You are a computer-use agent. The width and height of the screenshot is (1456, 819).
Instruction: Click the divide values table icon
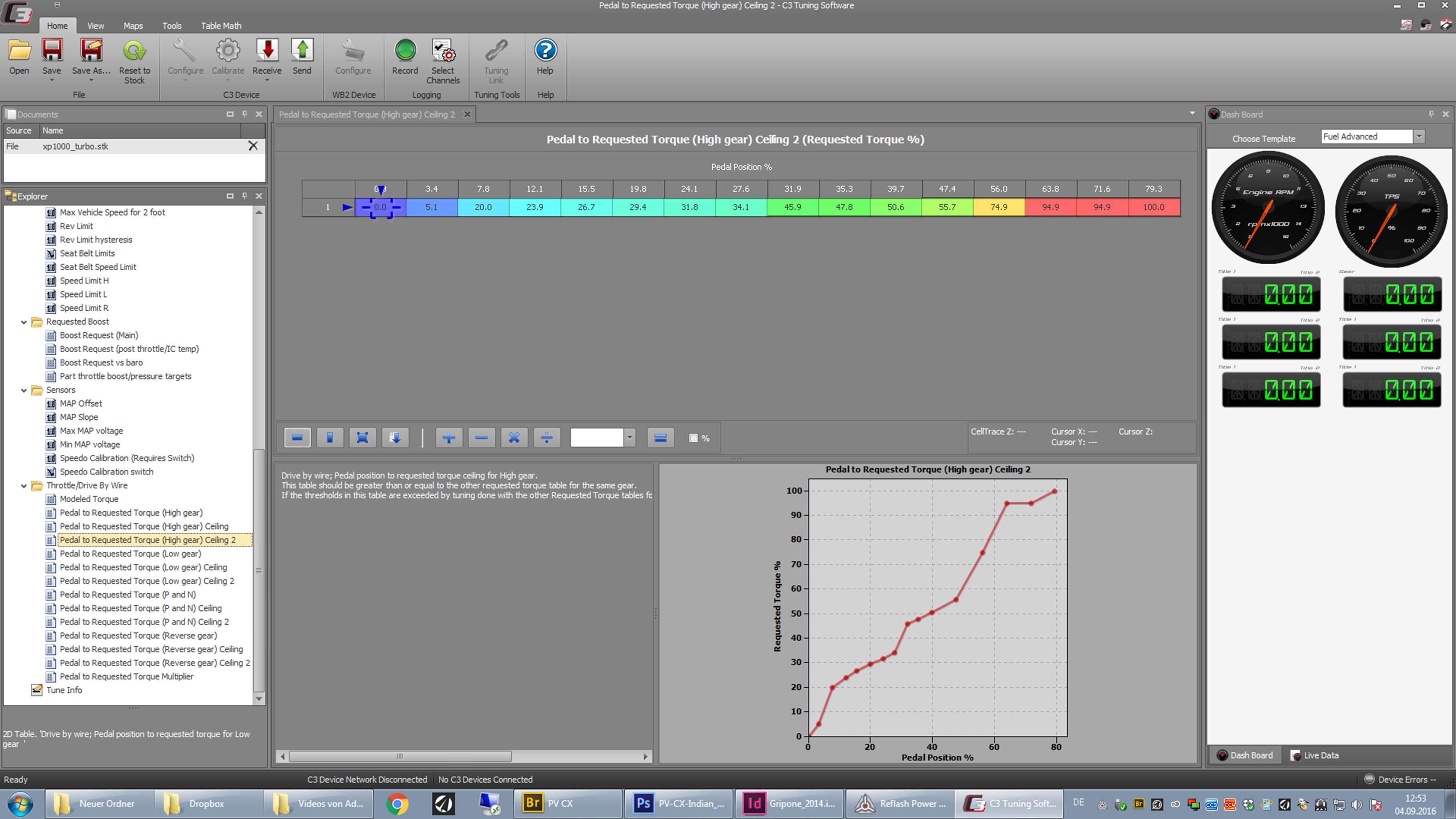(x=546, y=438)
